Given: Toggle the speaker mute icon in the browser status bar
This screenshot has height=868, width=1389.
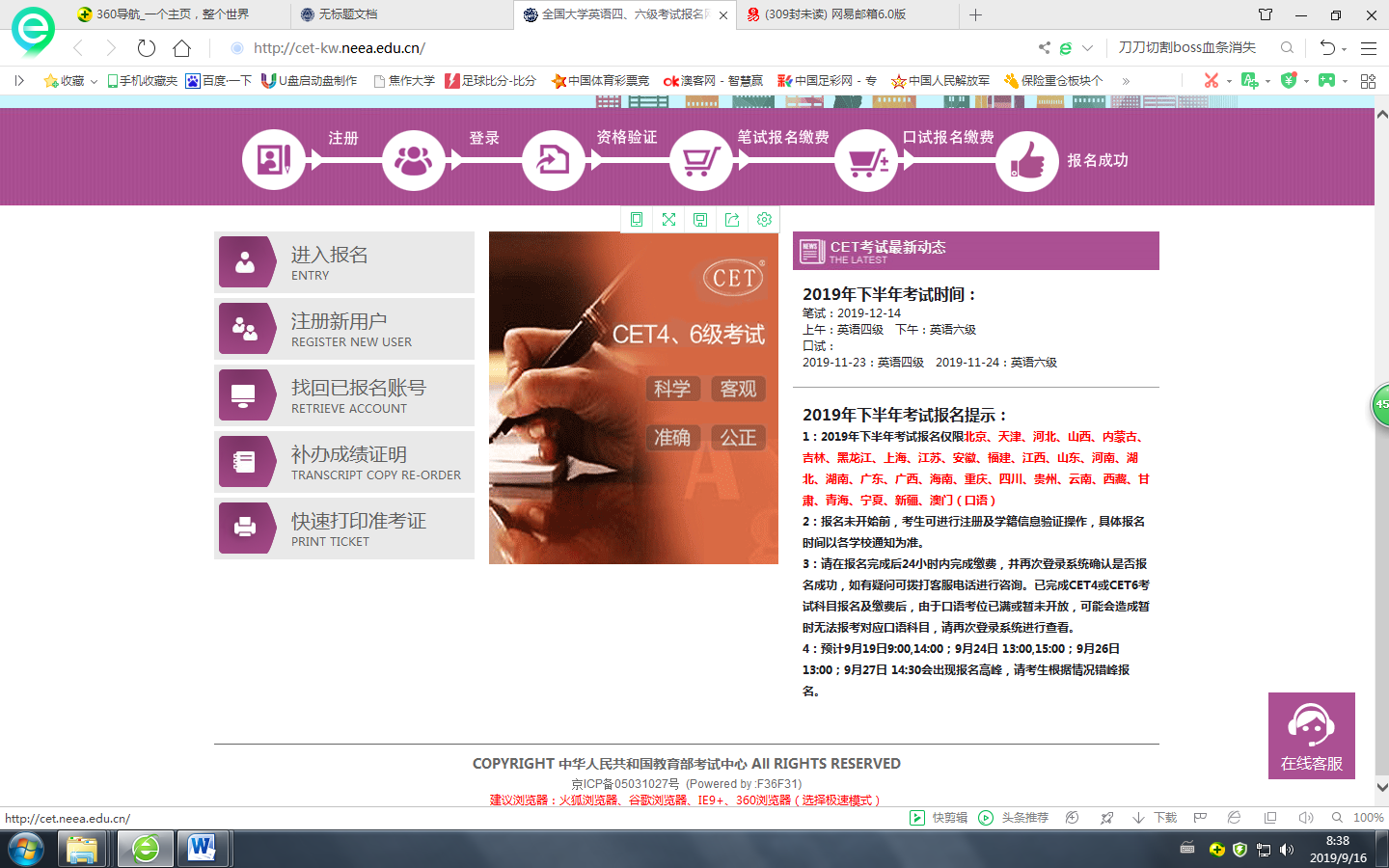Looking at the screenshot, I should (1305, 818).
